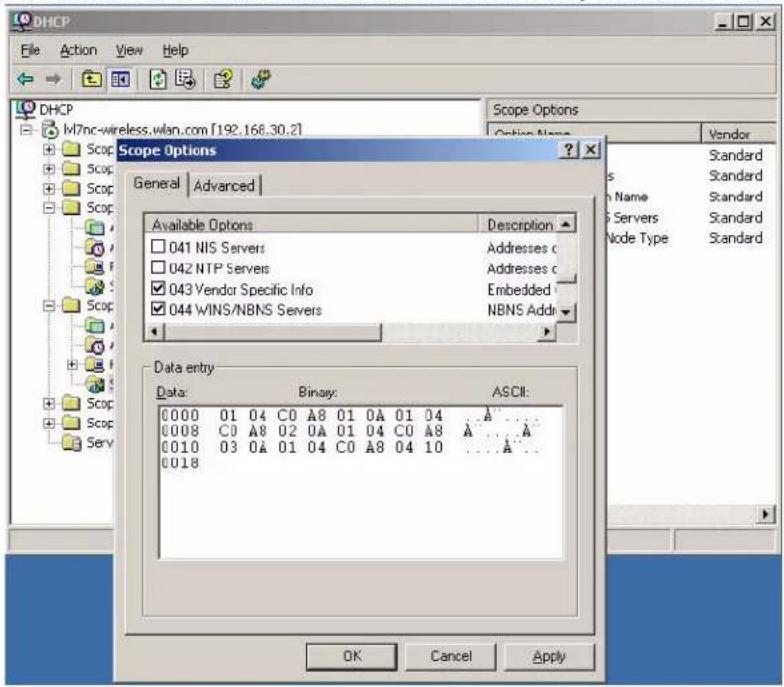784x687 pixels.
Task: Collapse the fourth Scope folder in tree
Action: (49, 208)
